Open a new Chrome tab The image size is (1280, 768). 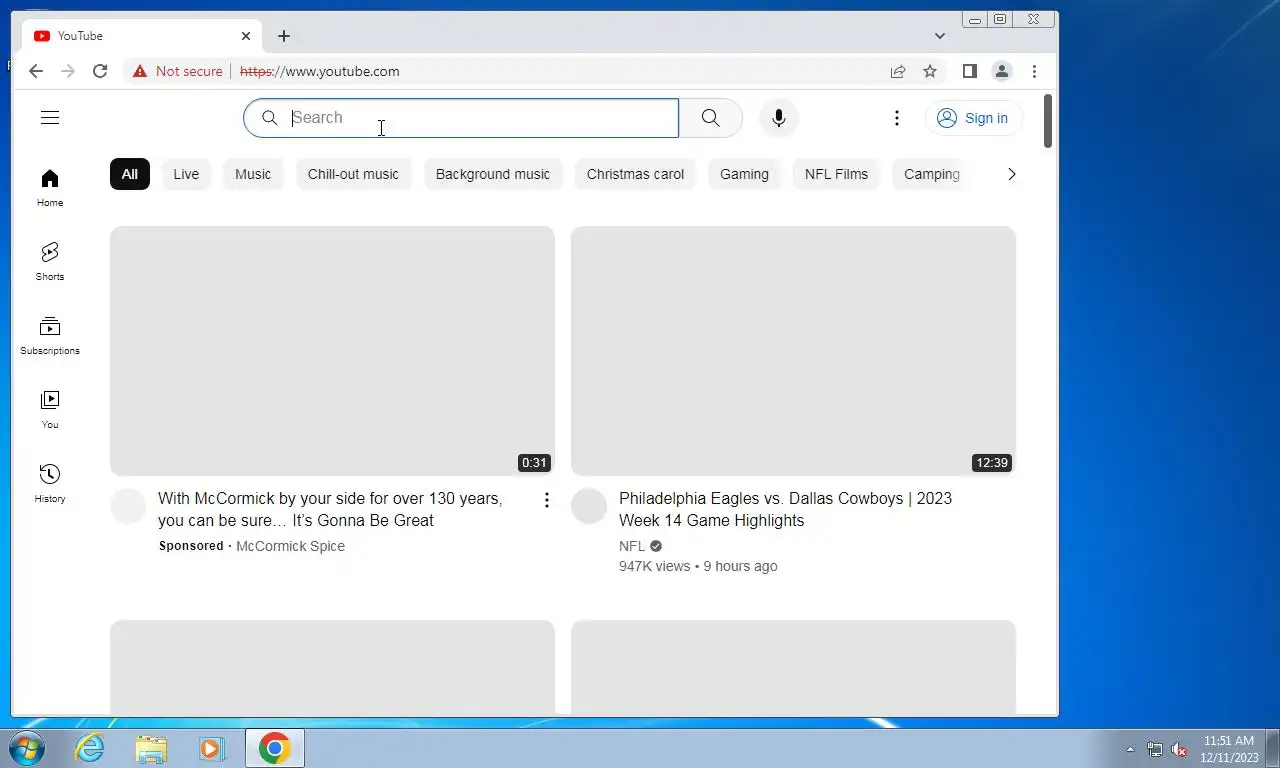(284, 36)
